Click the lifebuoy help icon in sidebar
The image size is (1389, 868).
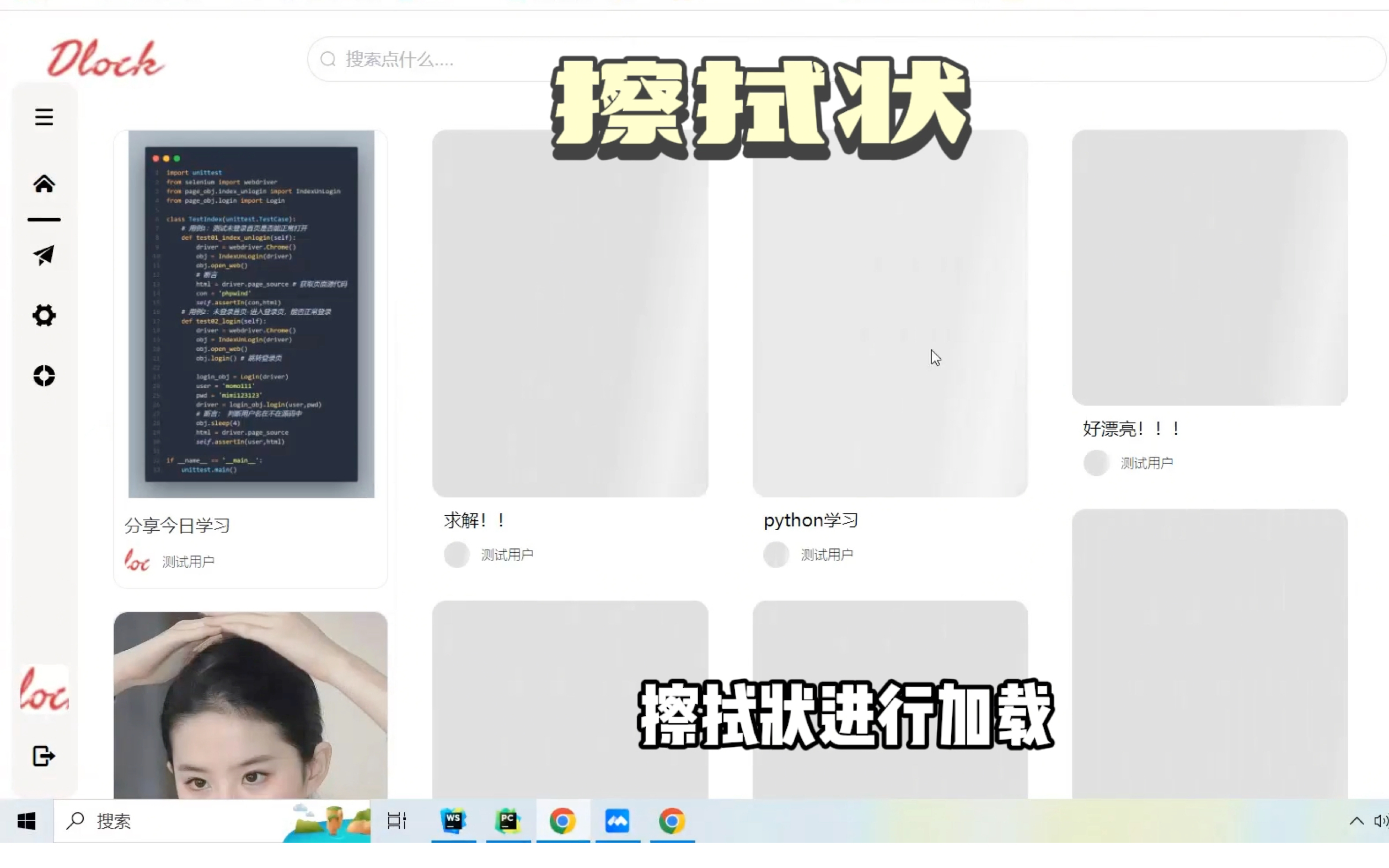[x=44, y=376]
